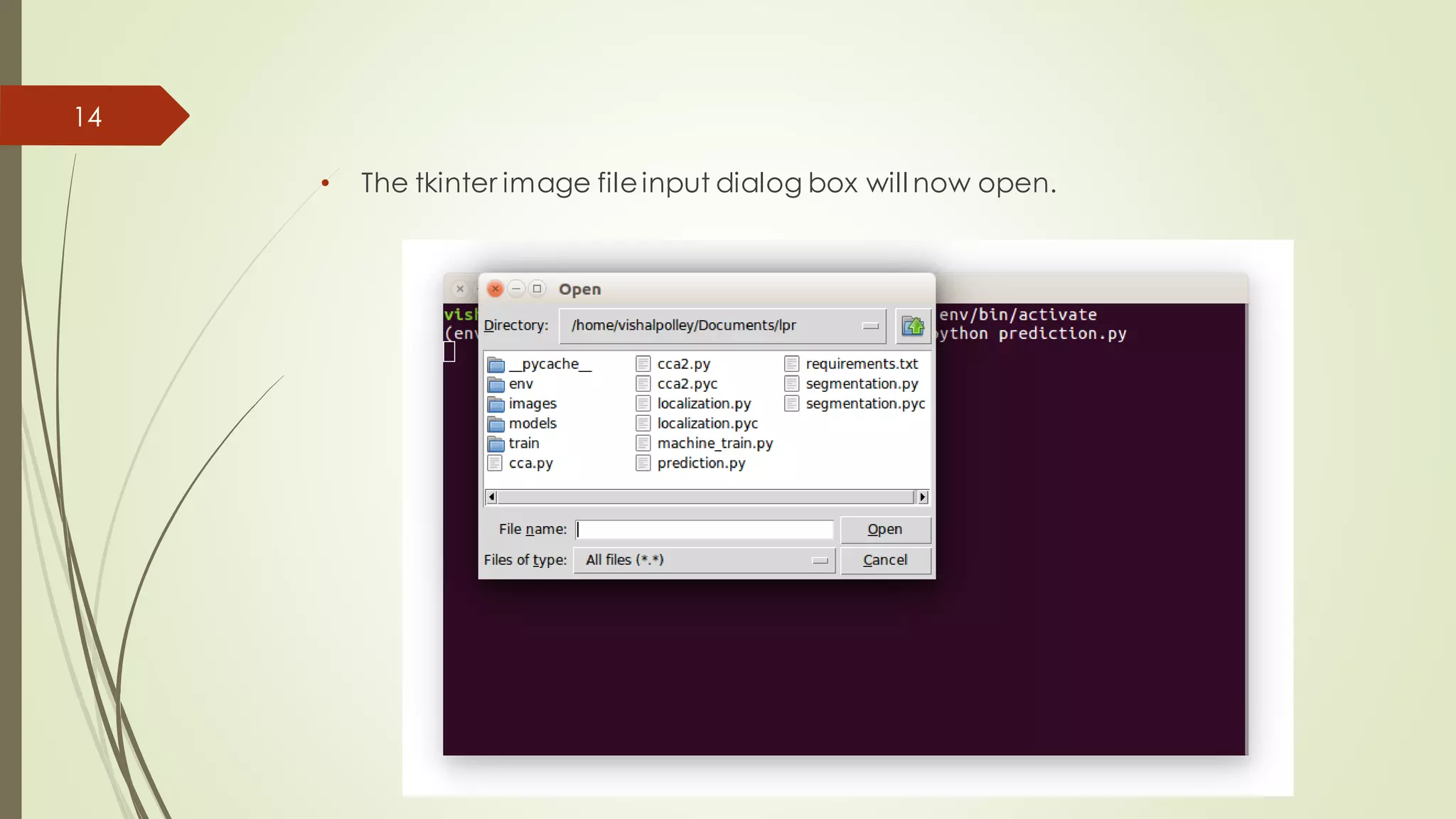The image size is (1456, 819).
Task: Close the Open dialog window
Action: [496, 289]
